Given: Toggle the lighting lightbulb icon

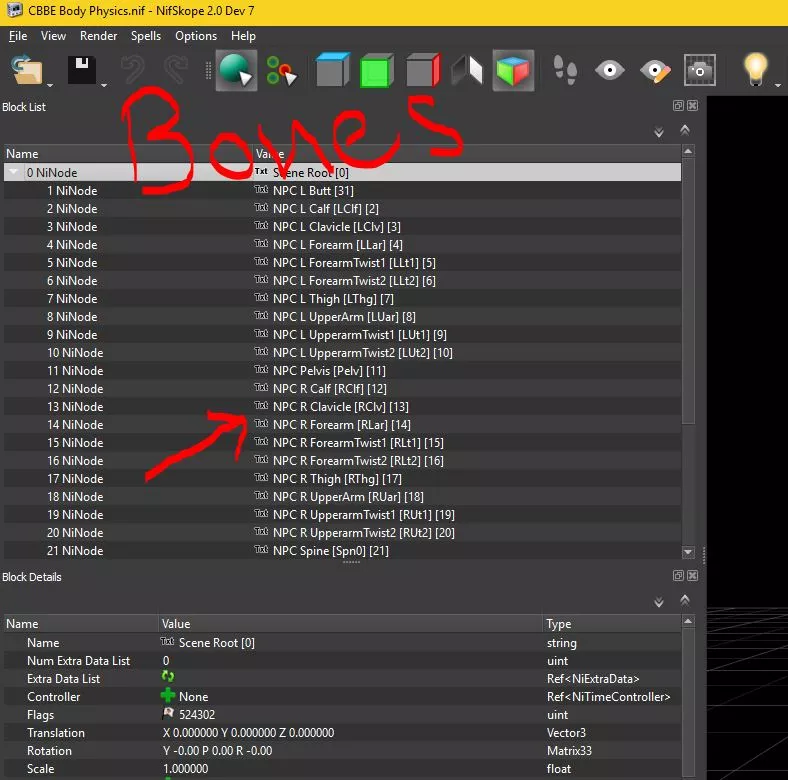Looking at the screenshot, I should click(x=755, y=69).
